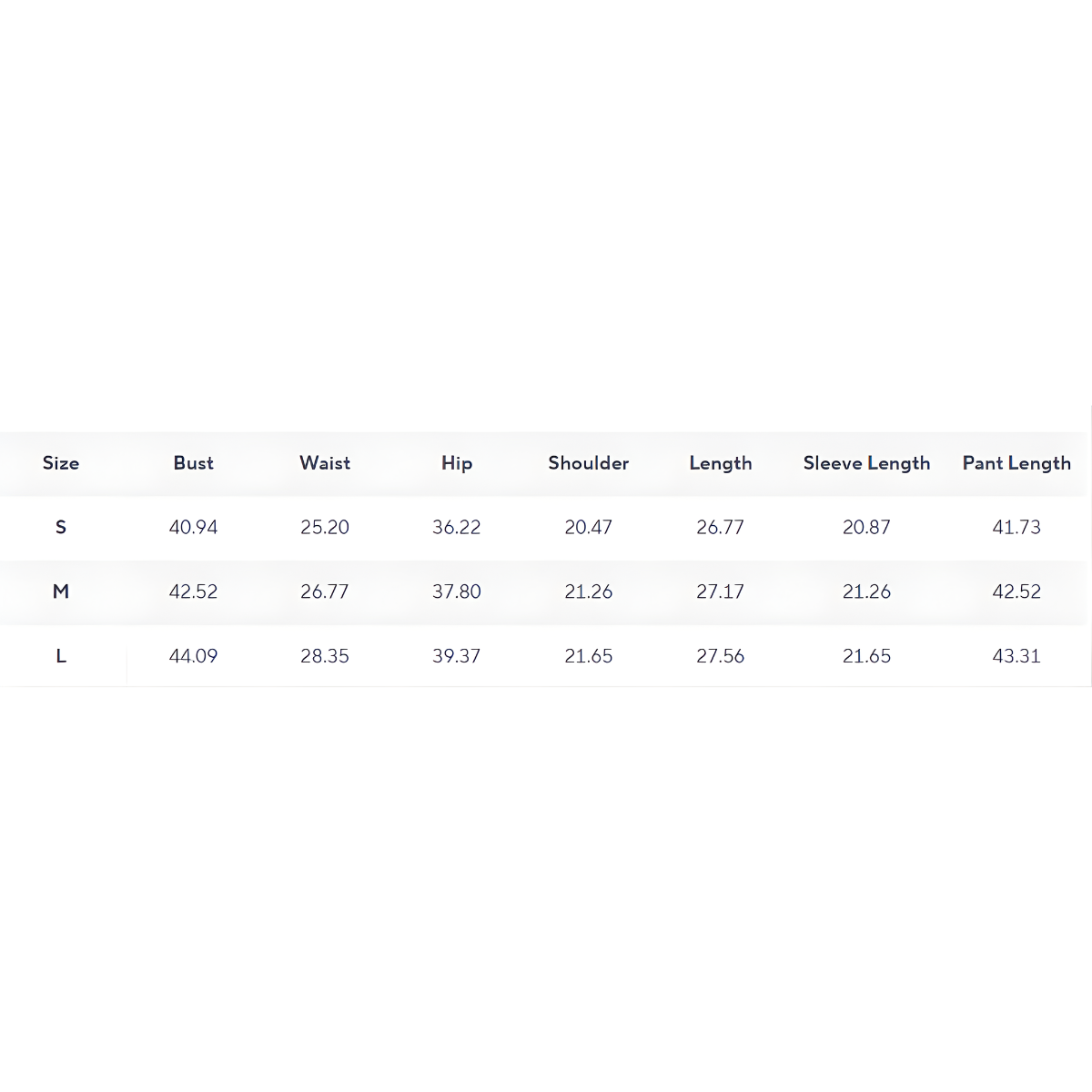Select the bust value 44.09 for size L

pos(193,656)
